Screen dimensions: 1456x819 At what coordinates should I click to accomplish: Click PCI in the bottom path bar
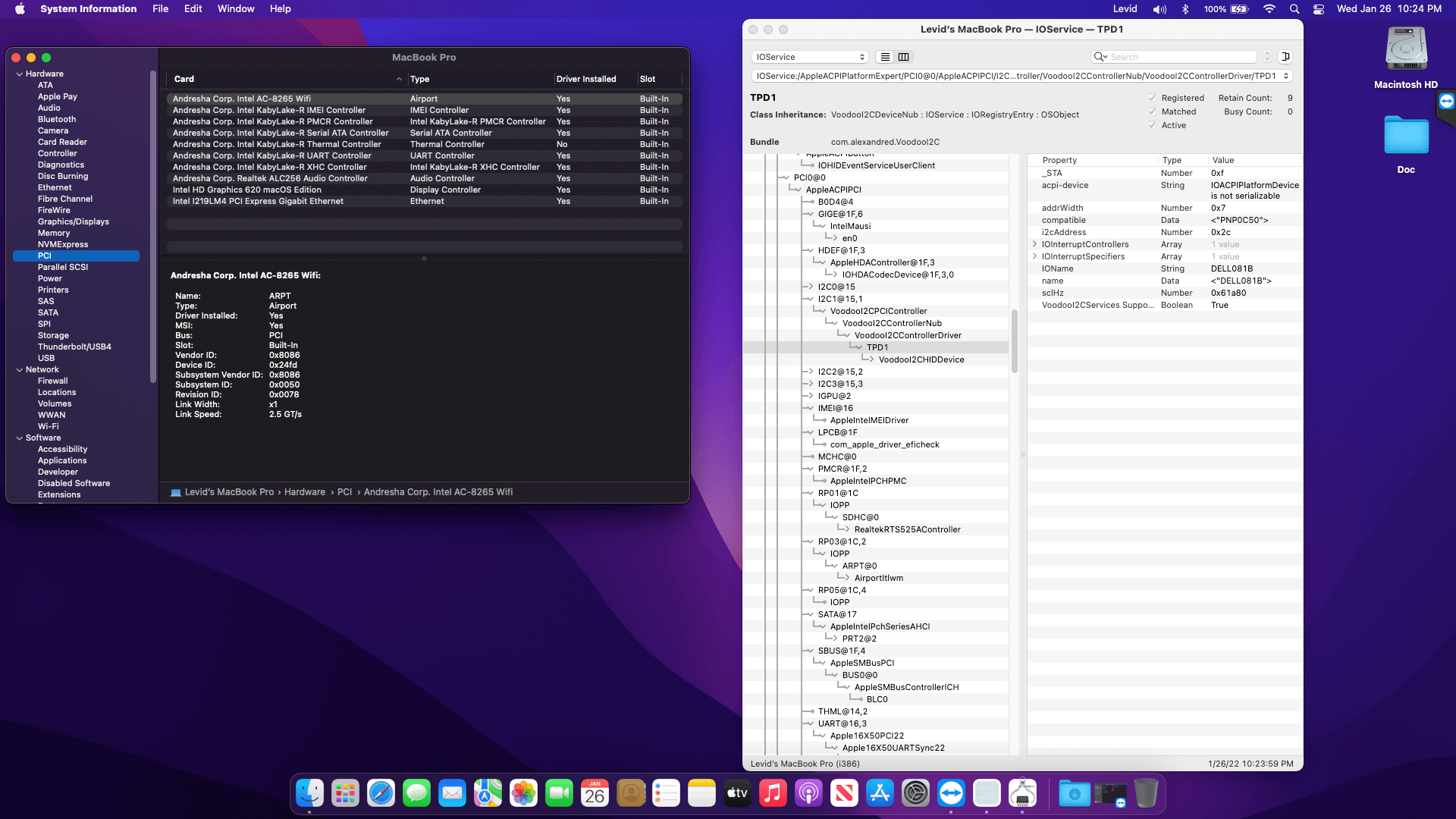point(344,492)
